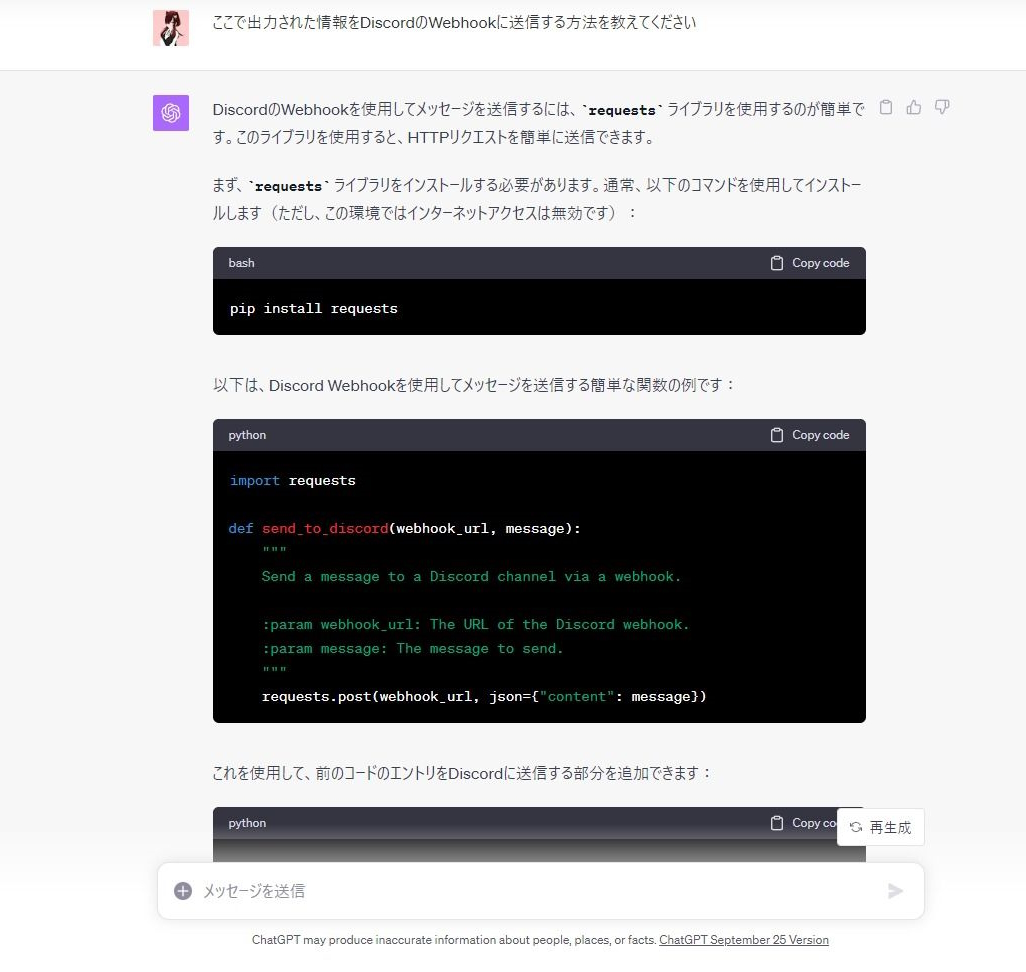Screen dimensions: 1026x972
Task: Click the send message arrow
Action: click(x=896, y=890)
